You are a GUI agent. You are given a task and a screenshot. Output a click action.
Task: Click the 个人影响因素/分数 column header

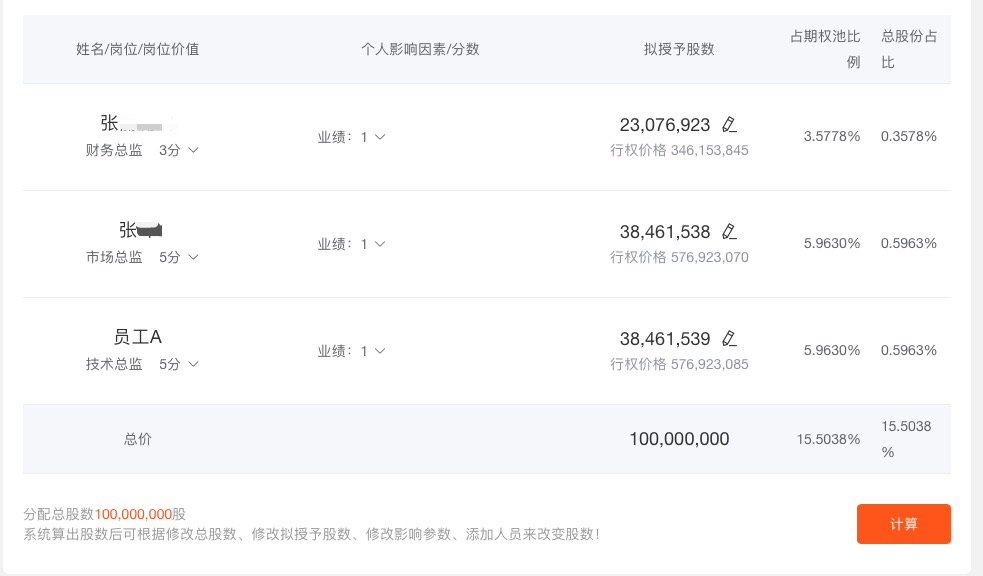(420, 49)
